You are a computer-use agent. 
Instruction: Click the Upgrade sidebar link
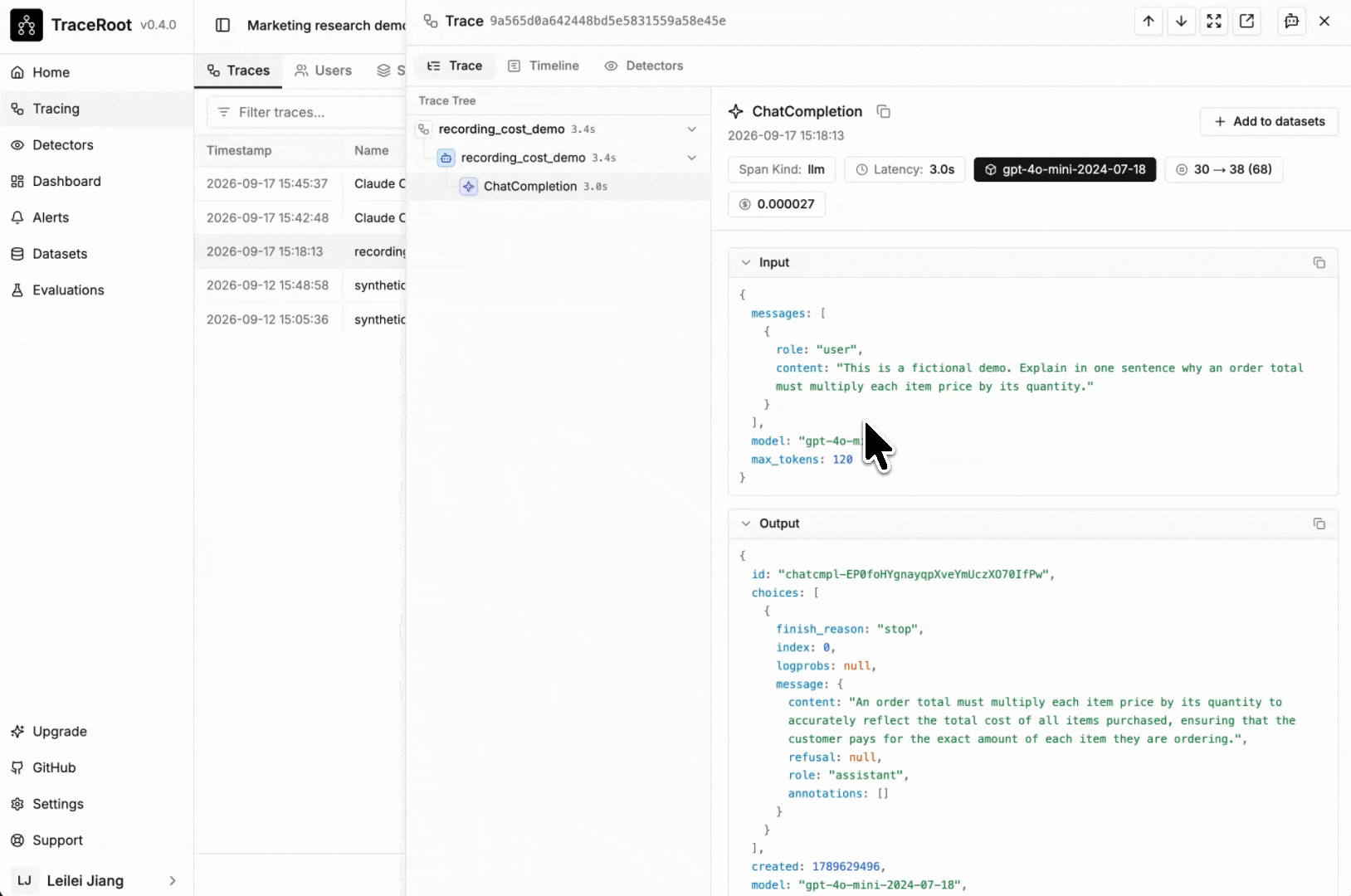pos(96,732)
